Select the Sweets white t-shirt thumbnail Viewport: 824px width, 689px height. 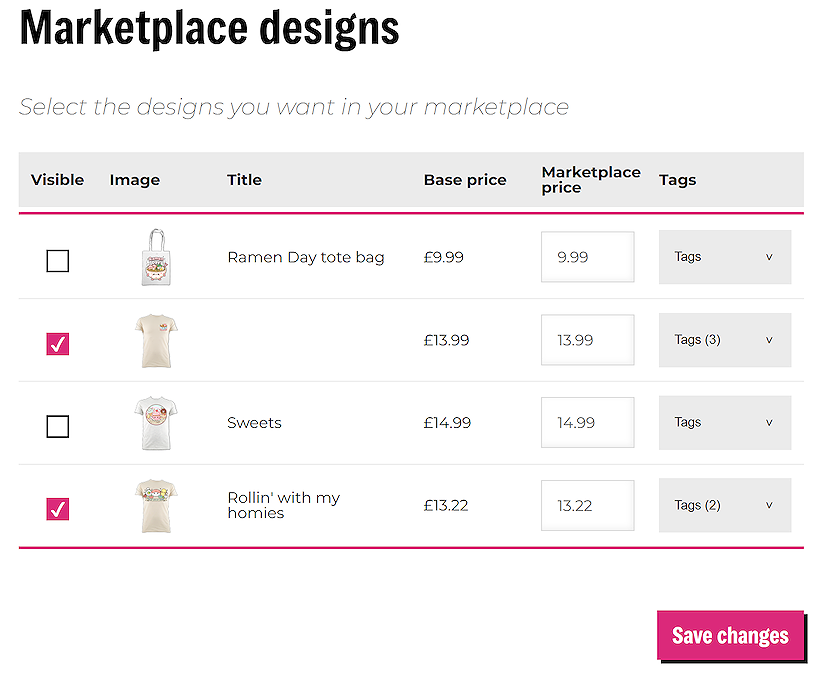tap(158, 423)
